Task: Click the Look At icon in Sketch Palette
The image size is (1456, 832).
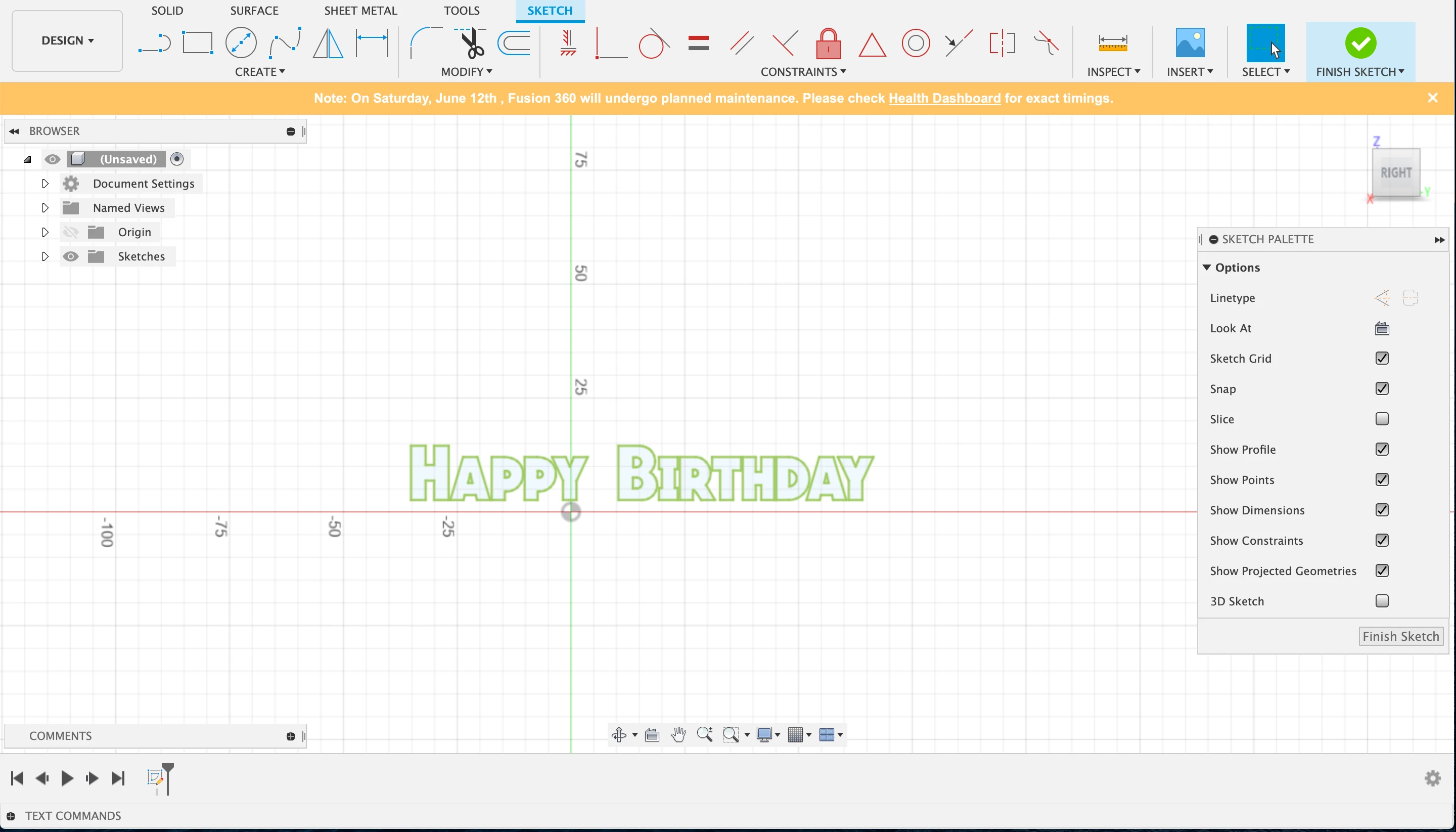Action: tap(1381, 329)
